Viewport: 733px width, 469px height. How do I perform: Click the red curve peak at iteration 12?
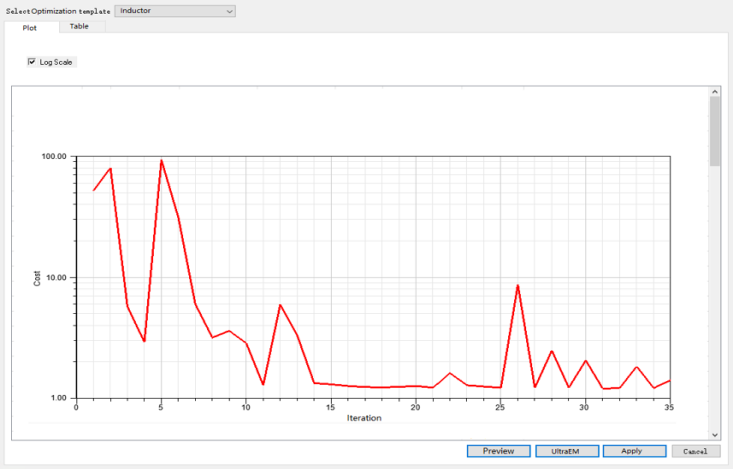point(280,305)
